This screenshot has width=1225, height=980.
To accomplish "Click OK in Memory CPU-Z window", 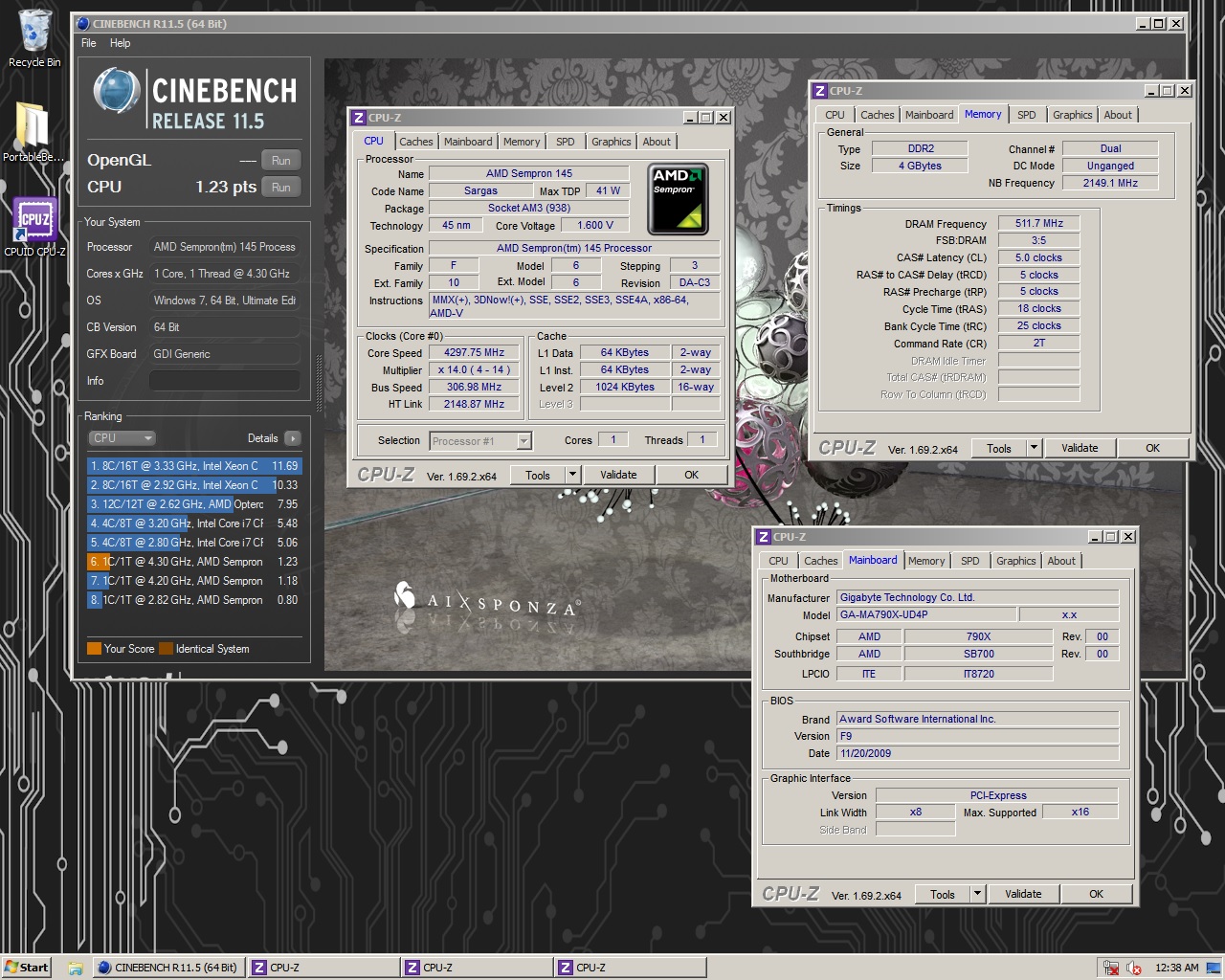I will pos(1152,448).
